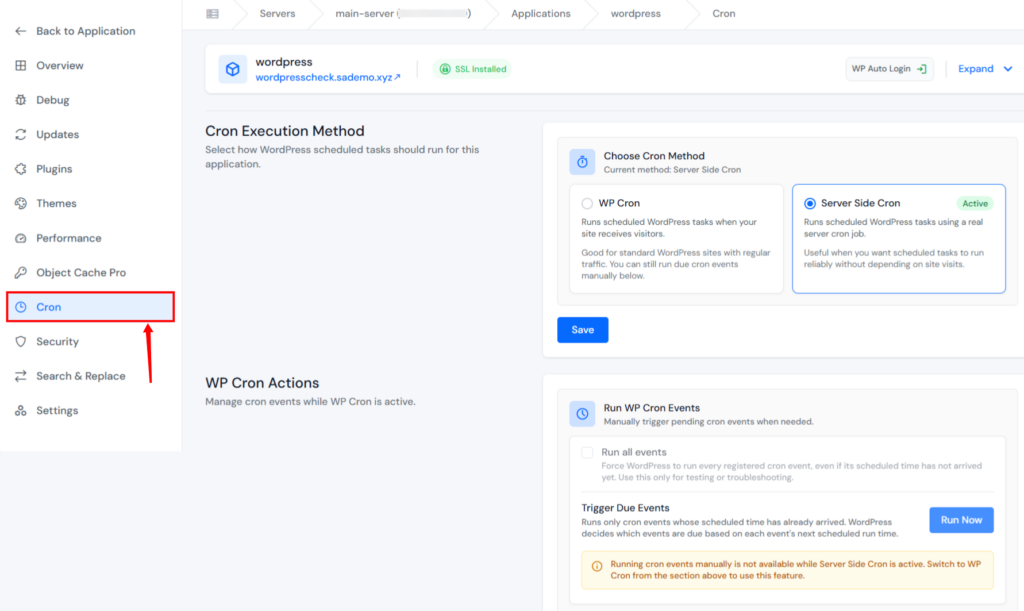Screen dimensions: 1024x611
Task: Click the WP Cron option card description
Action: [676, 249]
